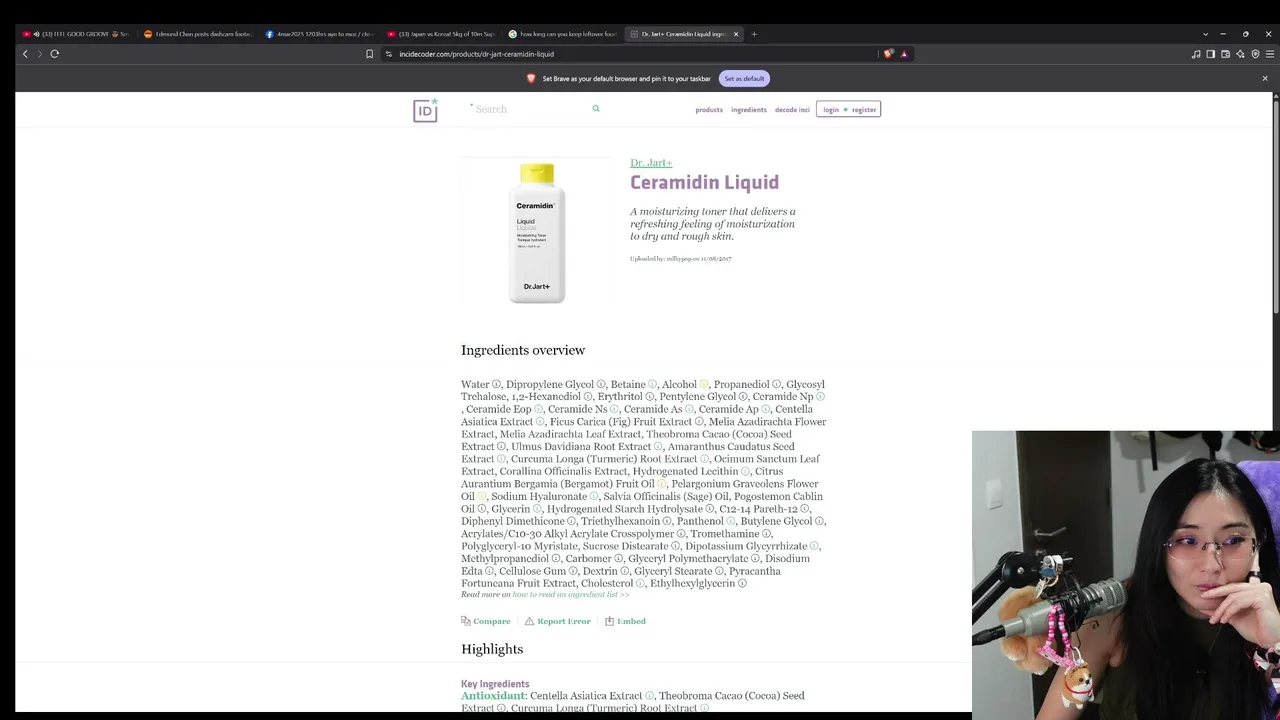Bookmark this page from the address bar
The image size is (1280, 720).
369,54
